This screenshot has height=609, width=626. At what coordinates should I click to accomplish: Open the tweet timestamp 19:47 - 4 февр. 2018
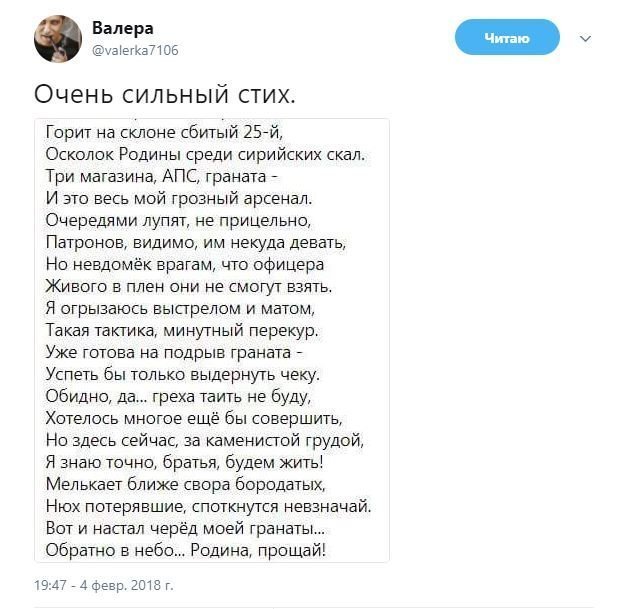click(104, 584)
